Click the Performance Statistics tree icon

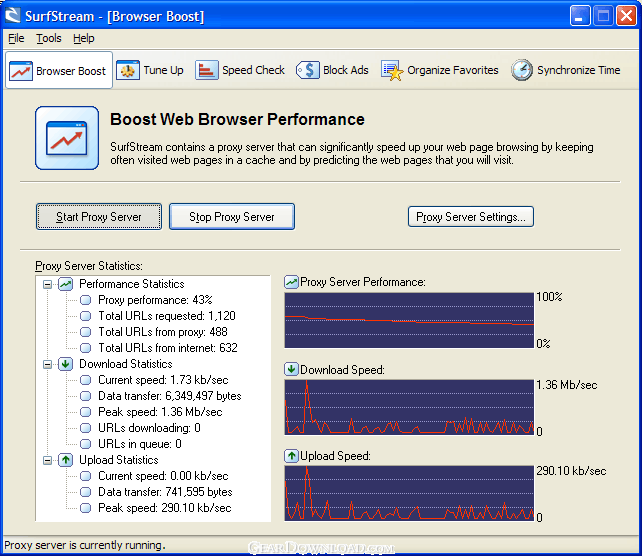(66, 284)
